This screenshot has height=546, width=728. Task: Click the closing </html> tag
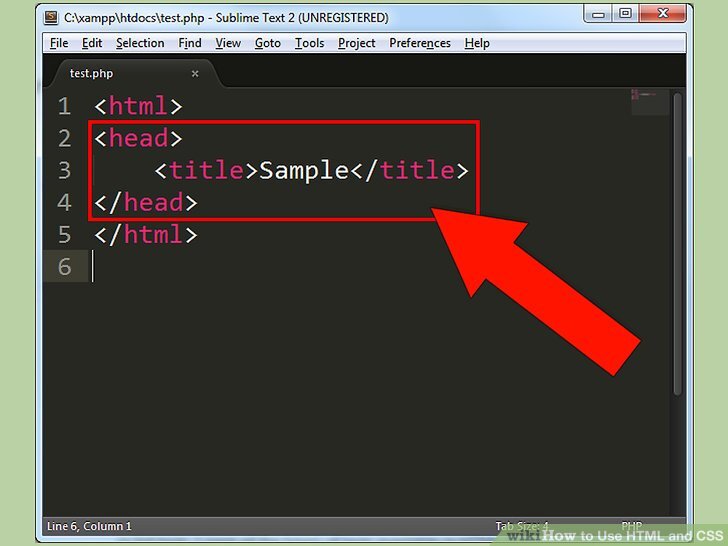click(146, 234)
